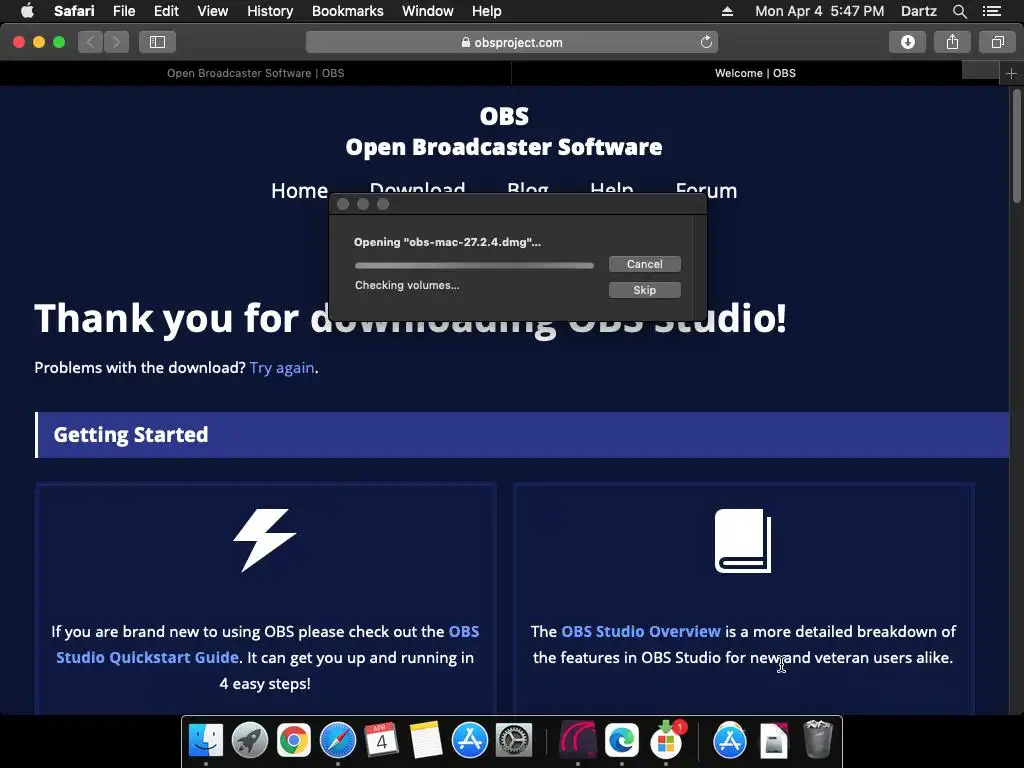The image size is (1024, 768).
Task: Open the colorful installer icon with badge
Action: coord(665,740)
